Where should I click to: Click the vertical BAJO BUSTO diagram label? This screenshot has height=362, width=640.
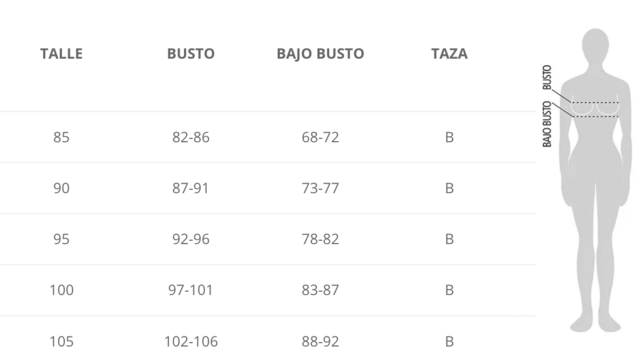[x=547, y=124]
